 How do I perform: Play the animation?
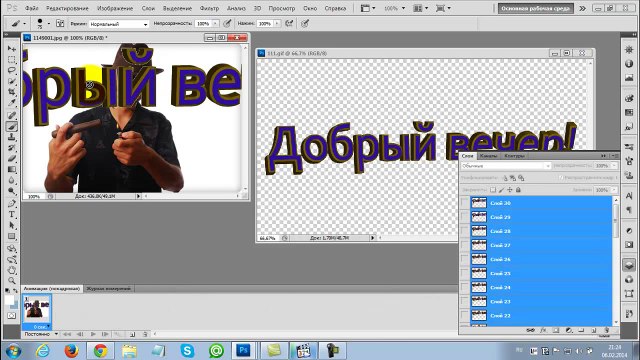pos(93,334)
